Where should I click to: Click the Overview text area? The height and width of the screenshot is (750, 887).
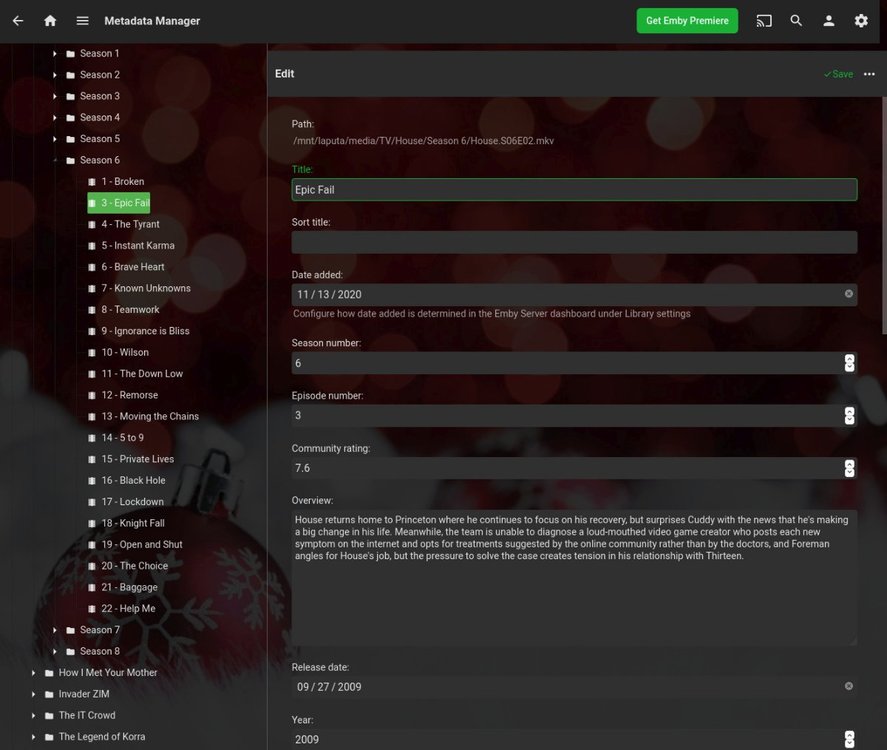[574, 577]
